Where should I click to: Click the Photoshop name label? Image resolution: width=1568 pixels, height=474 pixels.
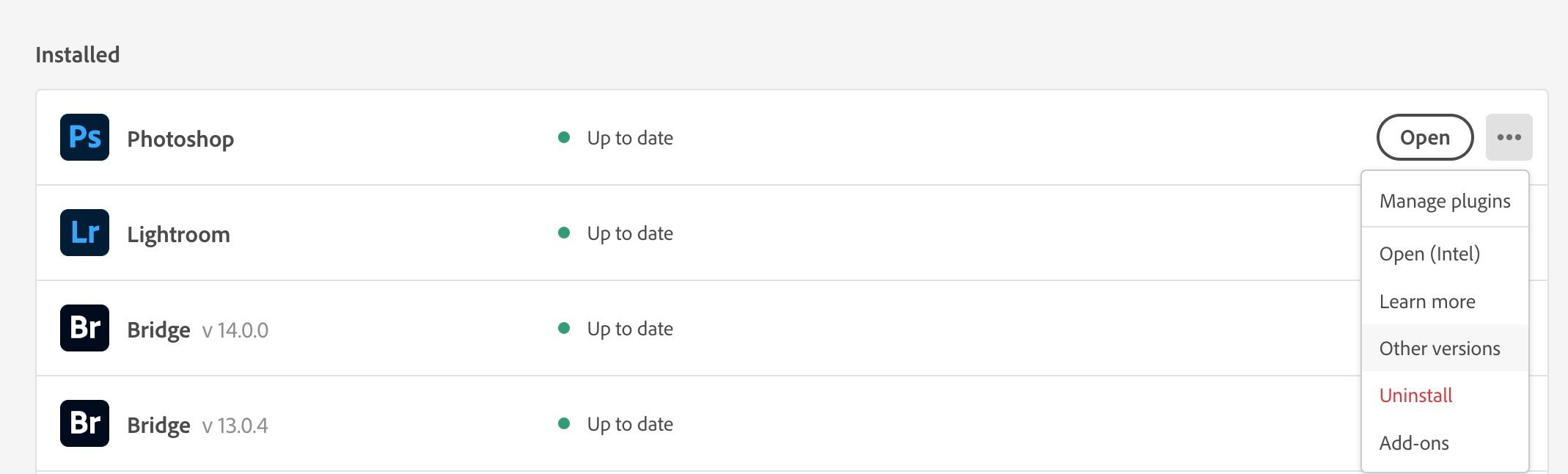click(x=180, y=139)
